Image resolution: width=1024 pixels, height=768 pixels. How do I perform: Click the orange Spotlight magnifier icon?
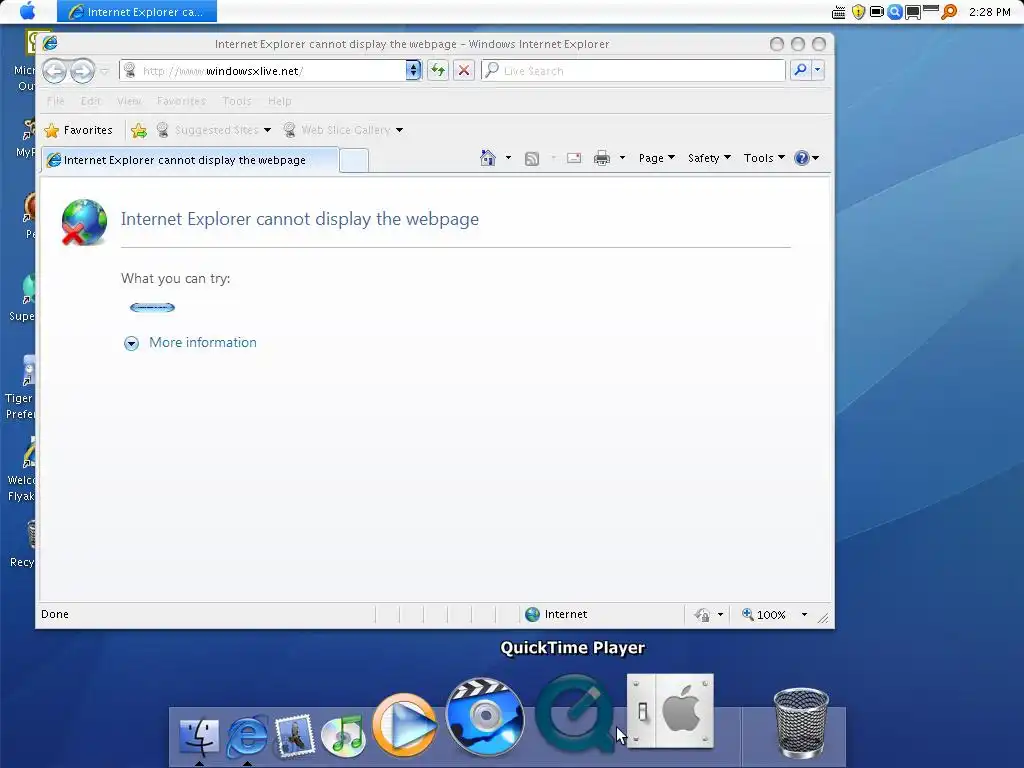(x=949, y=12)
